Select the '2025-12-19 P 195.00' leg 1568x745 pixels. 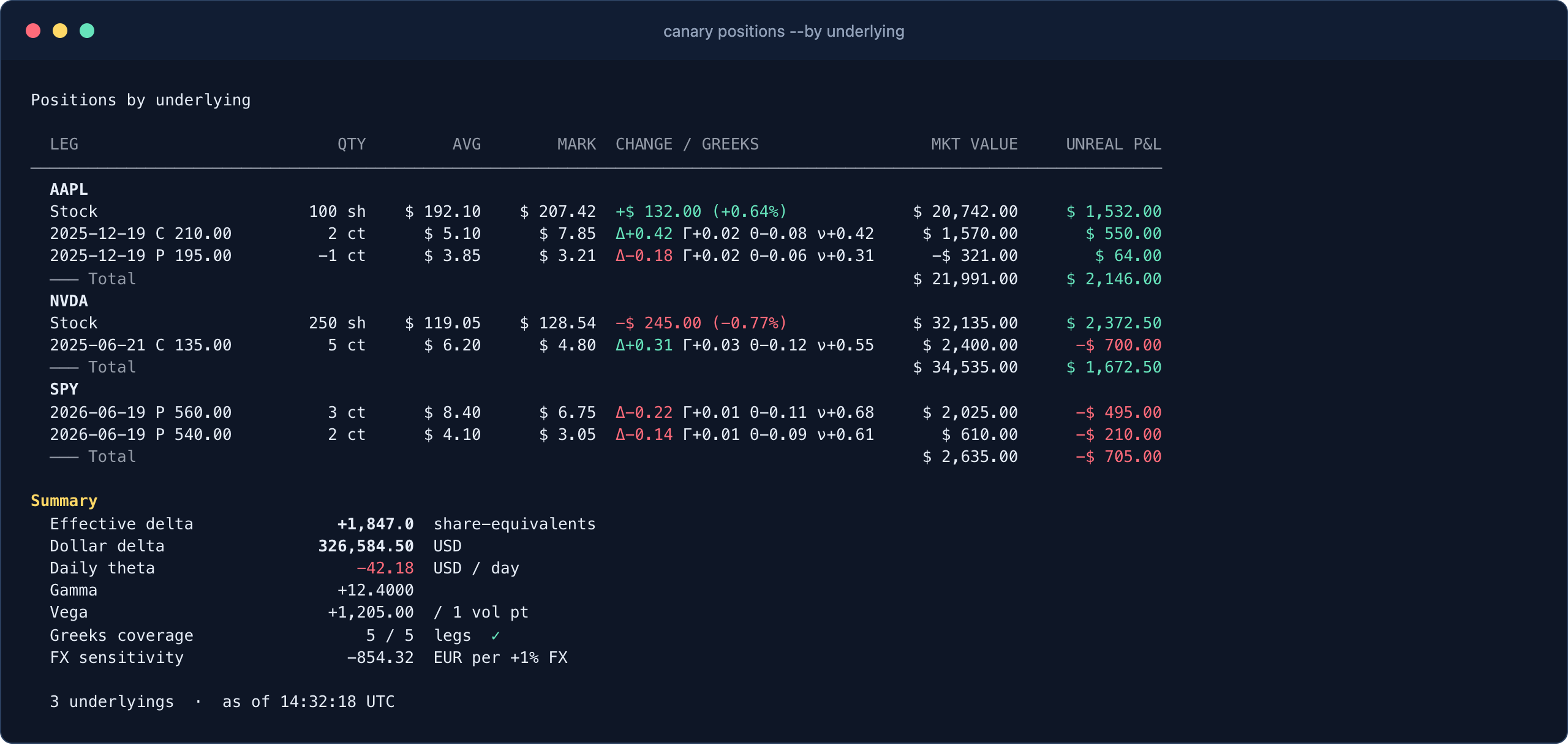coord(141,255)
